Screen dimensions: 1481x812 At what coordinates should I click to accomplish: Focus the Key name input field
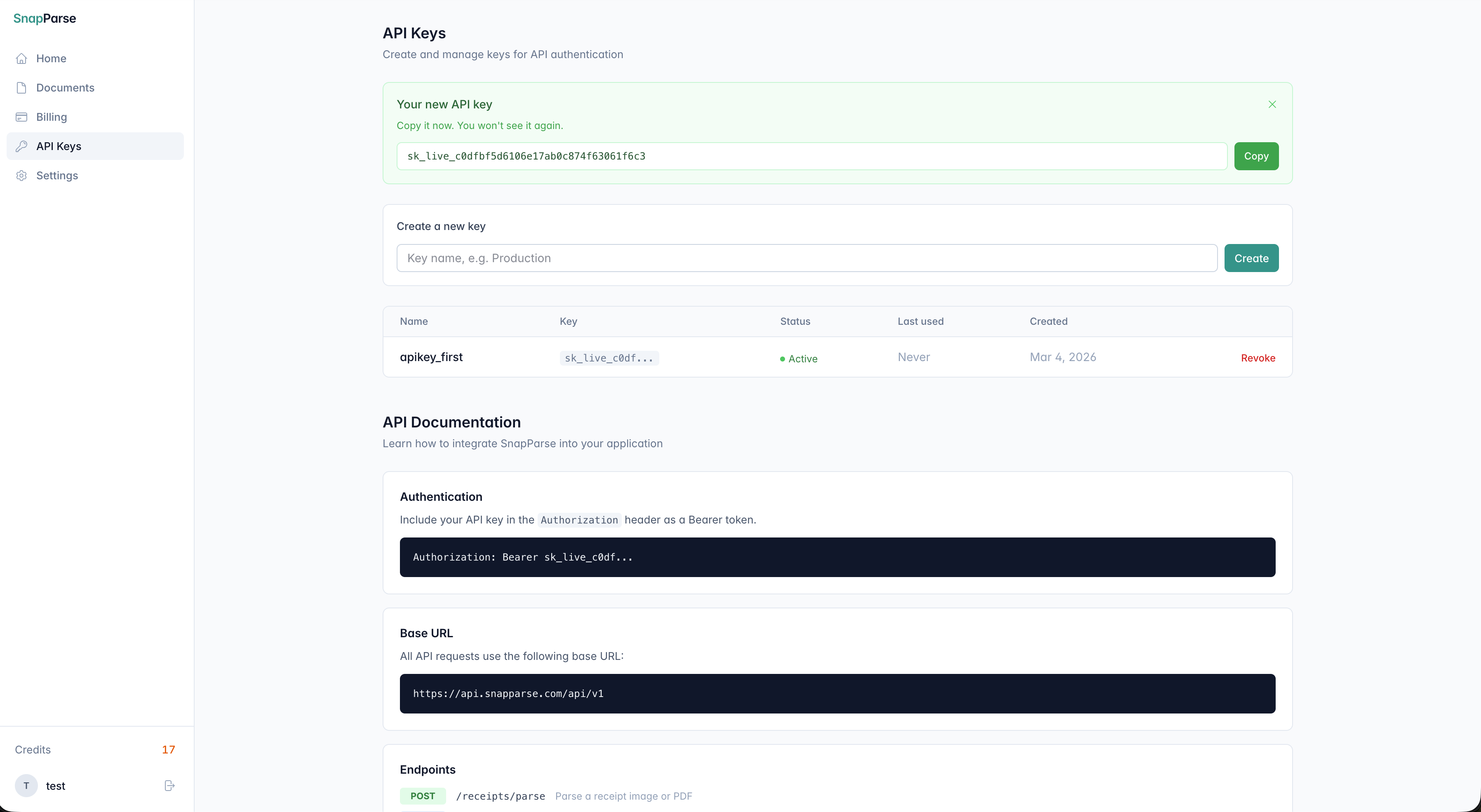click(806, 258)
